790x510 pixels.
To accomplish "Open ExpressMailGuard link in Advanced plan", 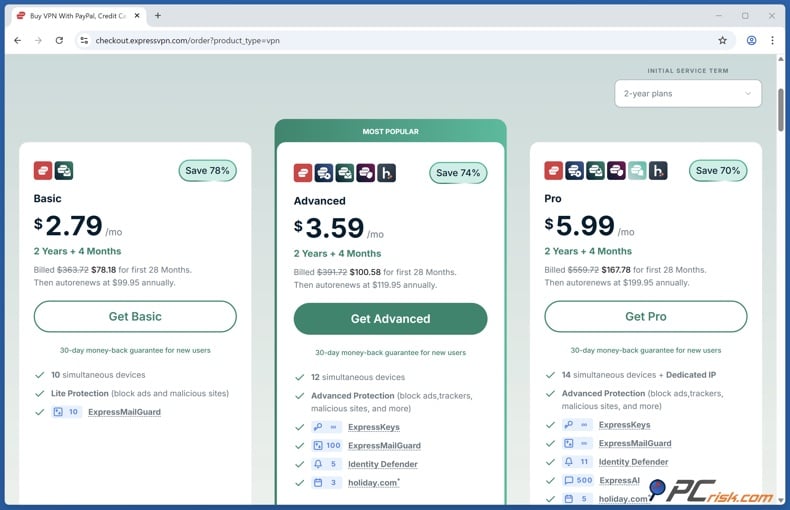I will click(x=384, y=445).
